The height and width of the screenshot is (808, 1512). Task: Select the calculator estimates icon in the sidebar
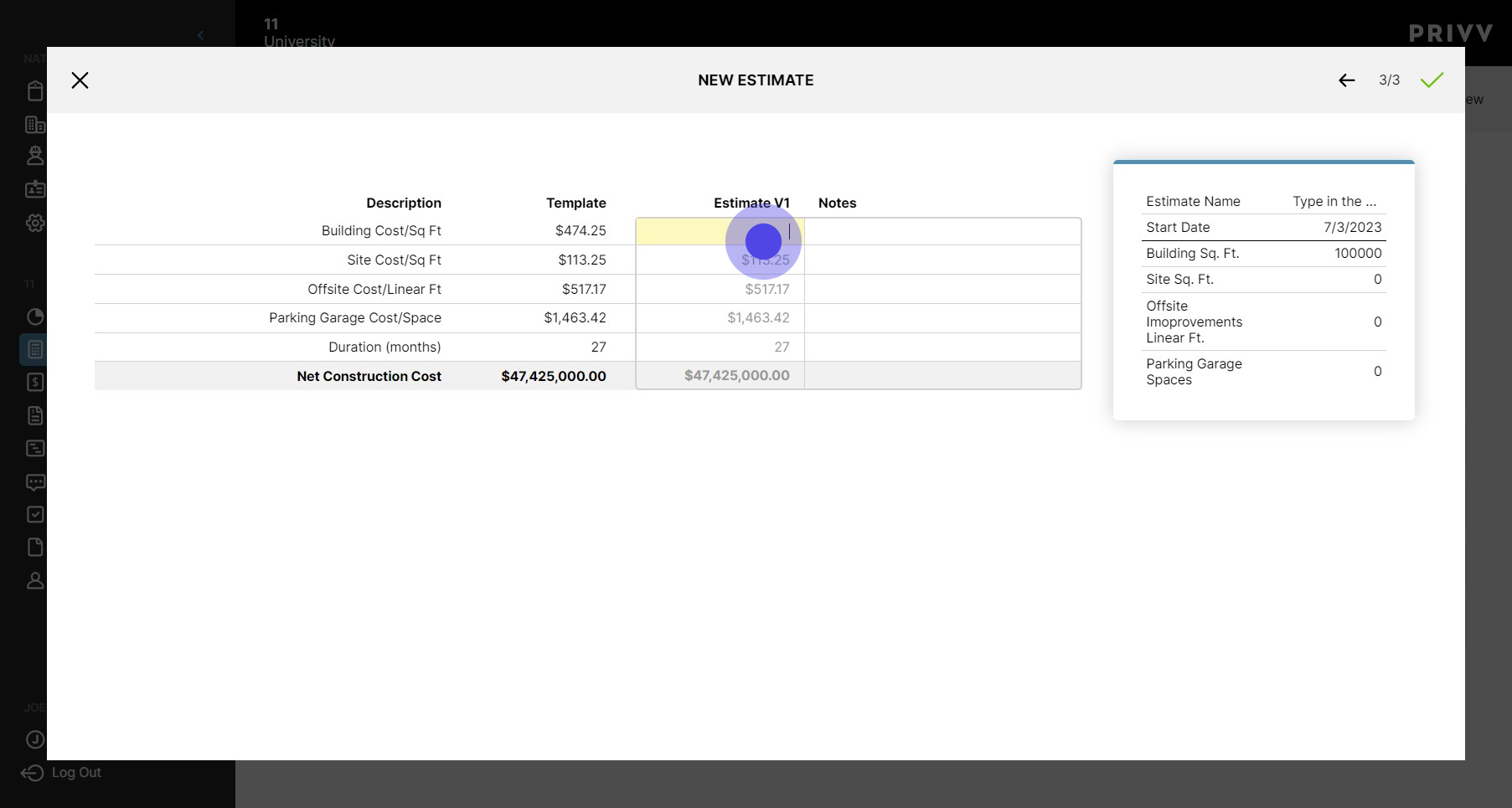[35, 349]
